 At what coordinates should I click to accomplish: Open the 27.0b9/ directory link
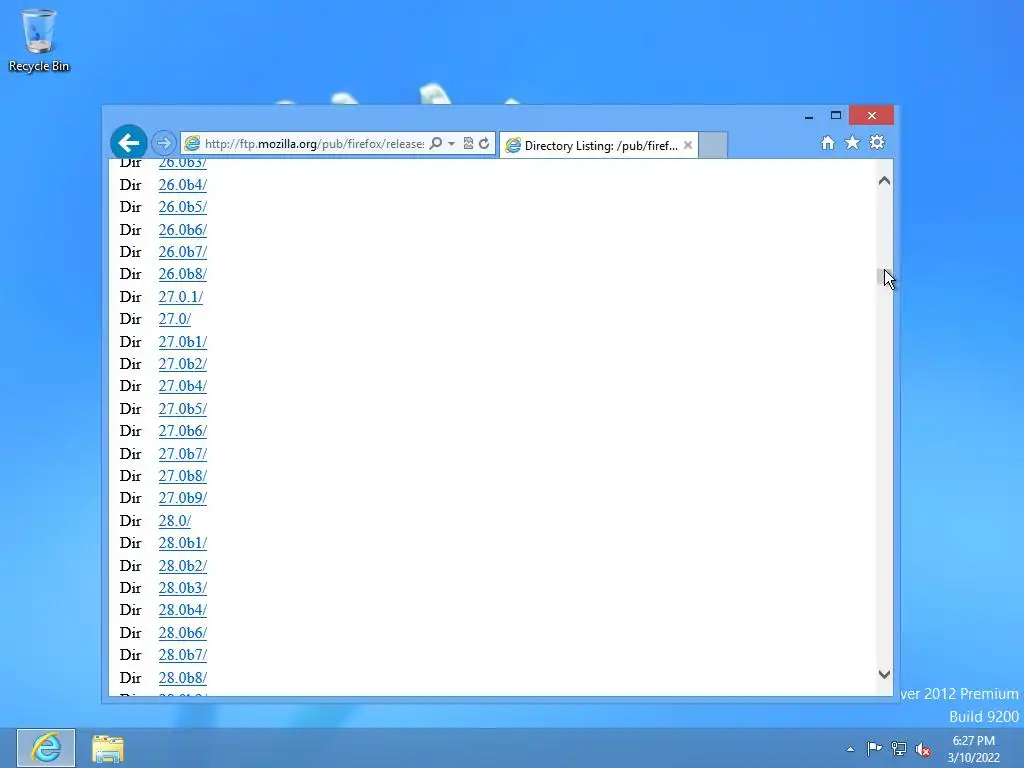tap(182, 498)
